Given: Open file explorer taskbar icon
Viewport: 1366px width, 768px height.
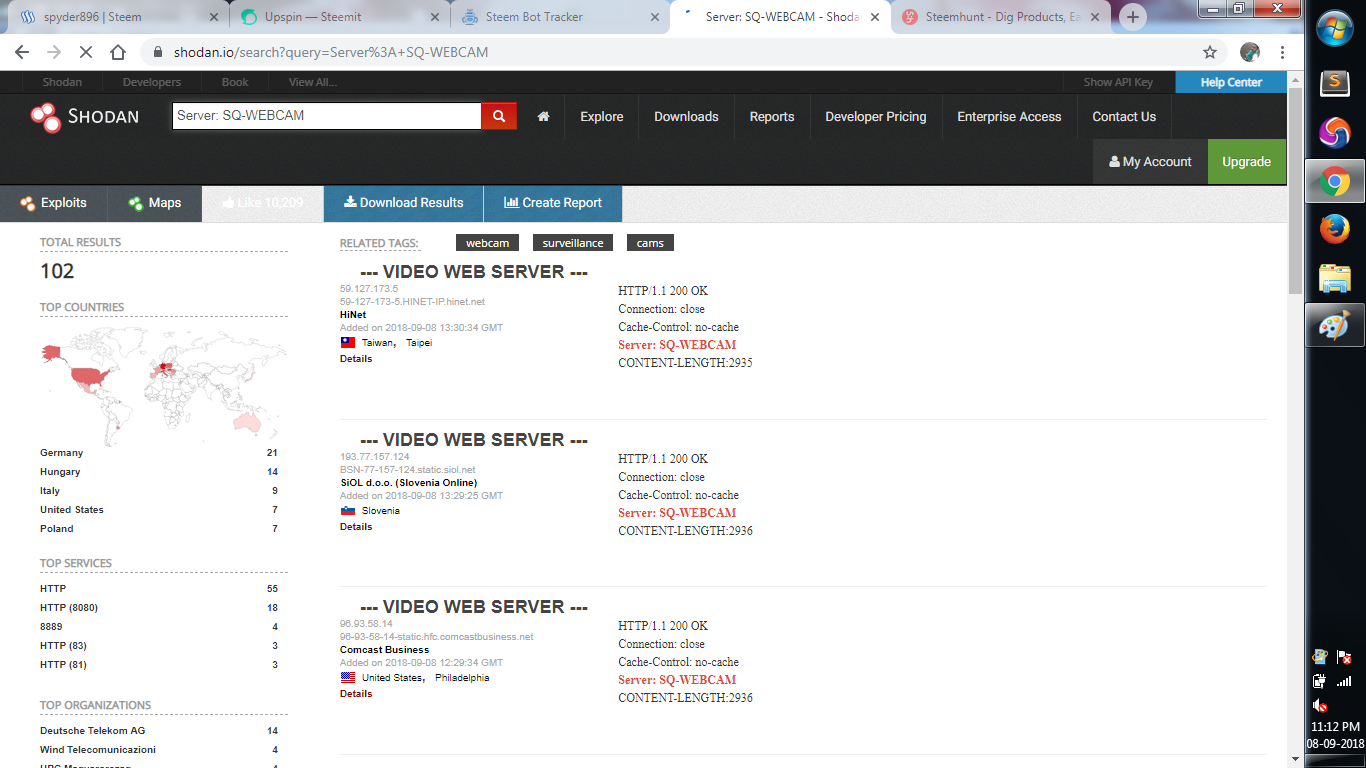Looking at the screenshot, I should coord(1335,278).
